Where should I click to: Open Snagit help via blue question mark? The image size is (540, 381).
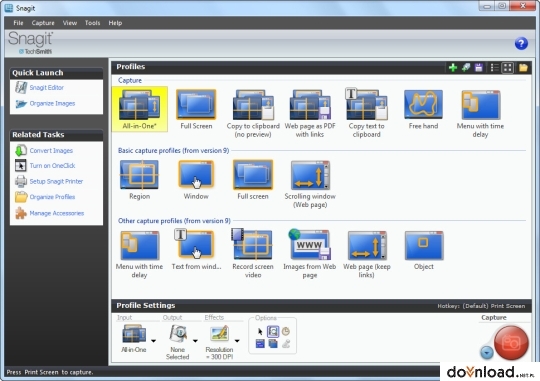click(x=521, y=44)
